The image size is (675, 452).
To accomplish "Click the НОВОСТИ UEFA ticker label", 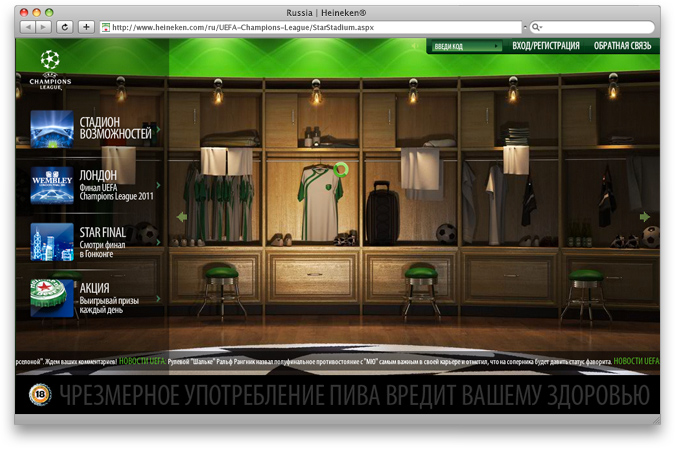I will [x=142, y=361].
